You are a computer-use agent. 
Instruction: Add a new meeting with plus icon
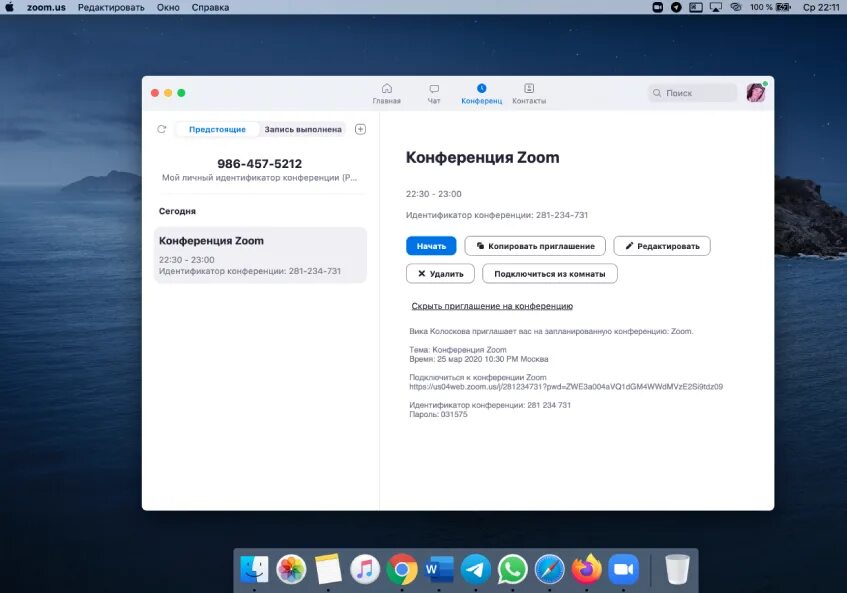click(360, 129)
